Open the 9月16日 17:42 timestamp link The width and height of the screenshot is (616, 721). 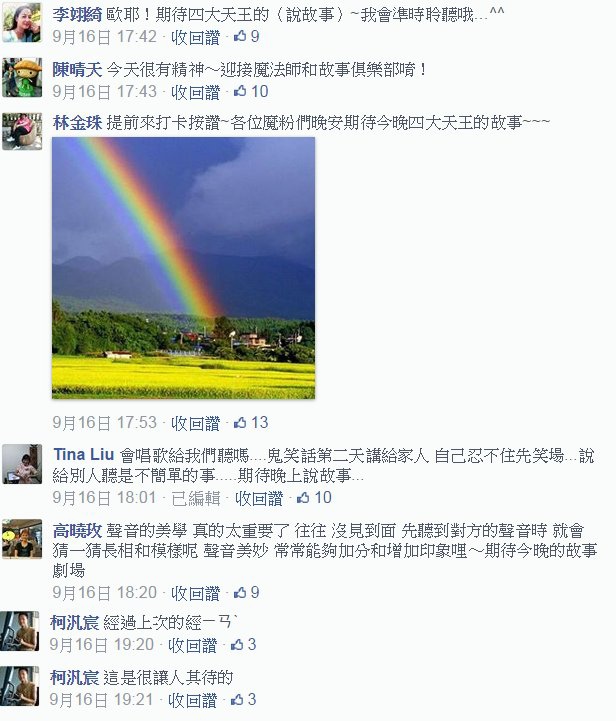104,37
